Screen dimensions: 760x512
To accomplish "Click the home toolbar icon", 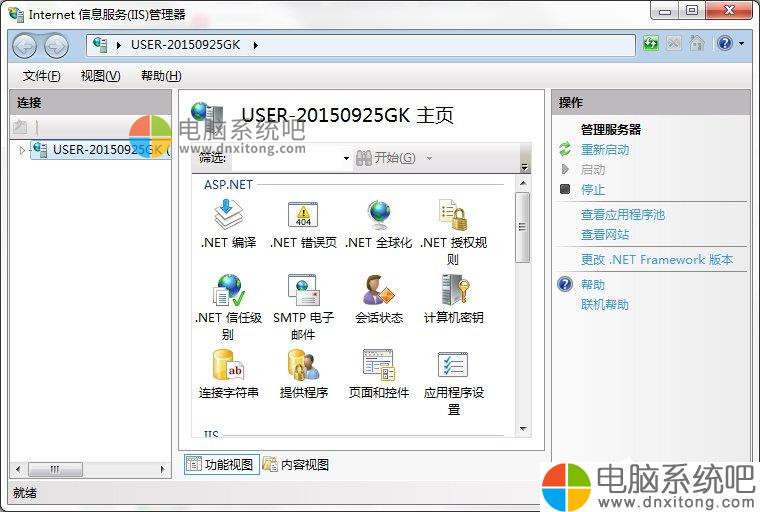I will [x=697, y=44].
